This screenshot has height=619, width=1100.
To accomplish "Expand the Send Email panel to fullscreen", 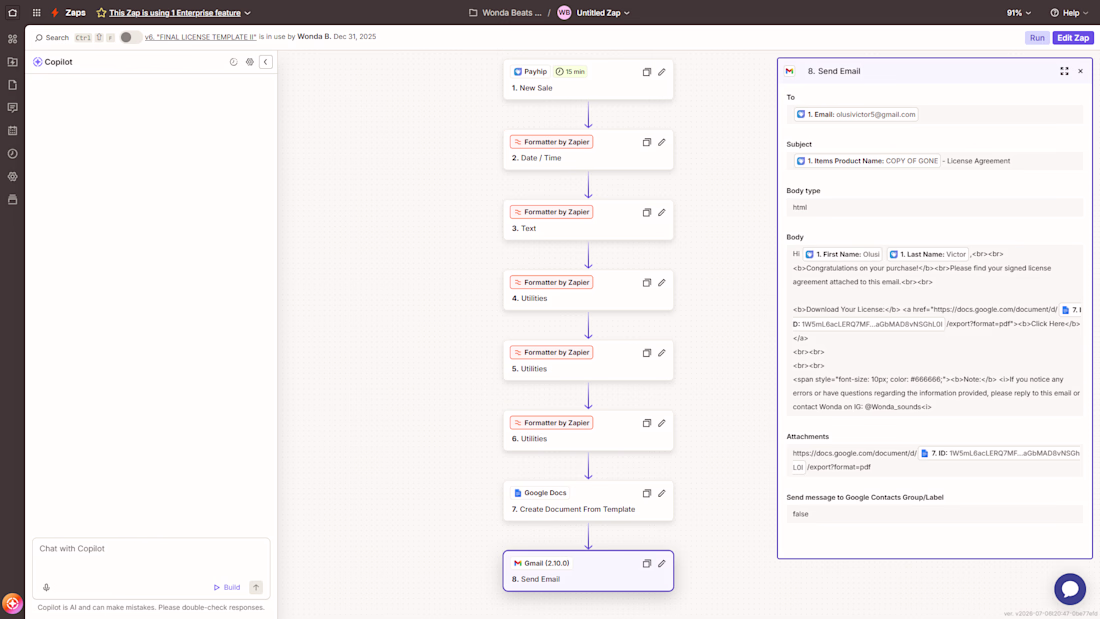I will tap(1064, 71).
